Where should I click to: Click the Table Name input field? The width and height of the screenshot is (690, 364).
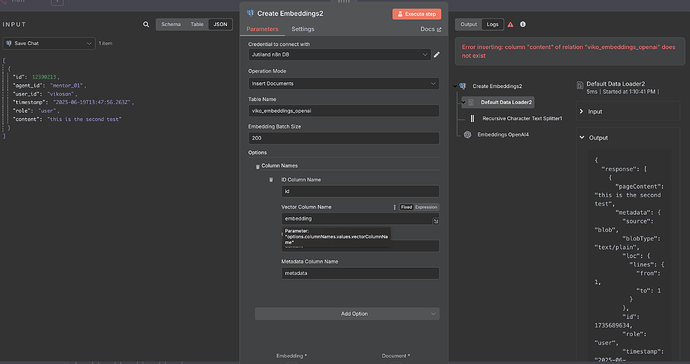point(343,111)
